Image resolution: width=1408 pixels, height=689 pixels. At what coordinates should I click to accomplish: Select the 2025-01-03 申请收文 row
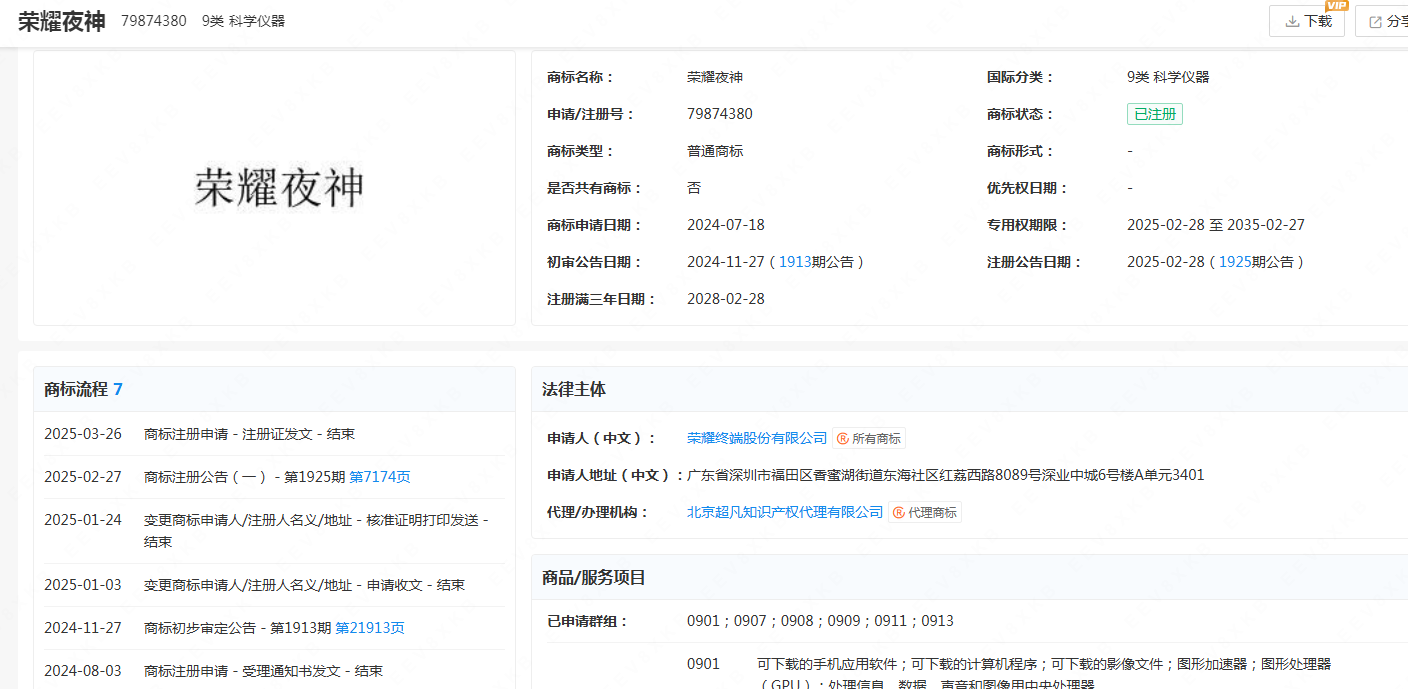274,585
